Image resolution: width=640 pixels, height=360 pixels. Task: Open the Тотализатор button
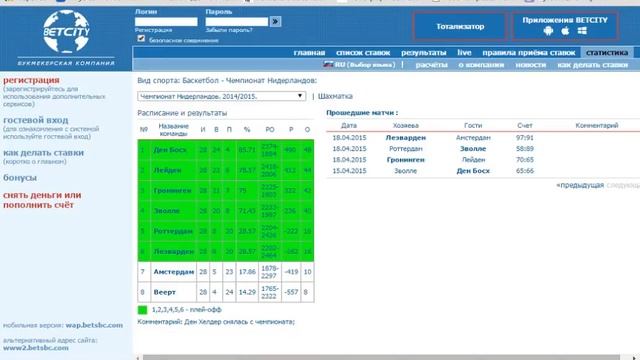[x=460, y=27]
